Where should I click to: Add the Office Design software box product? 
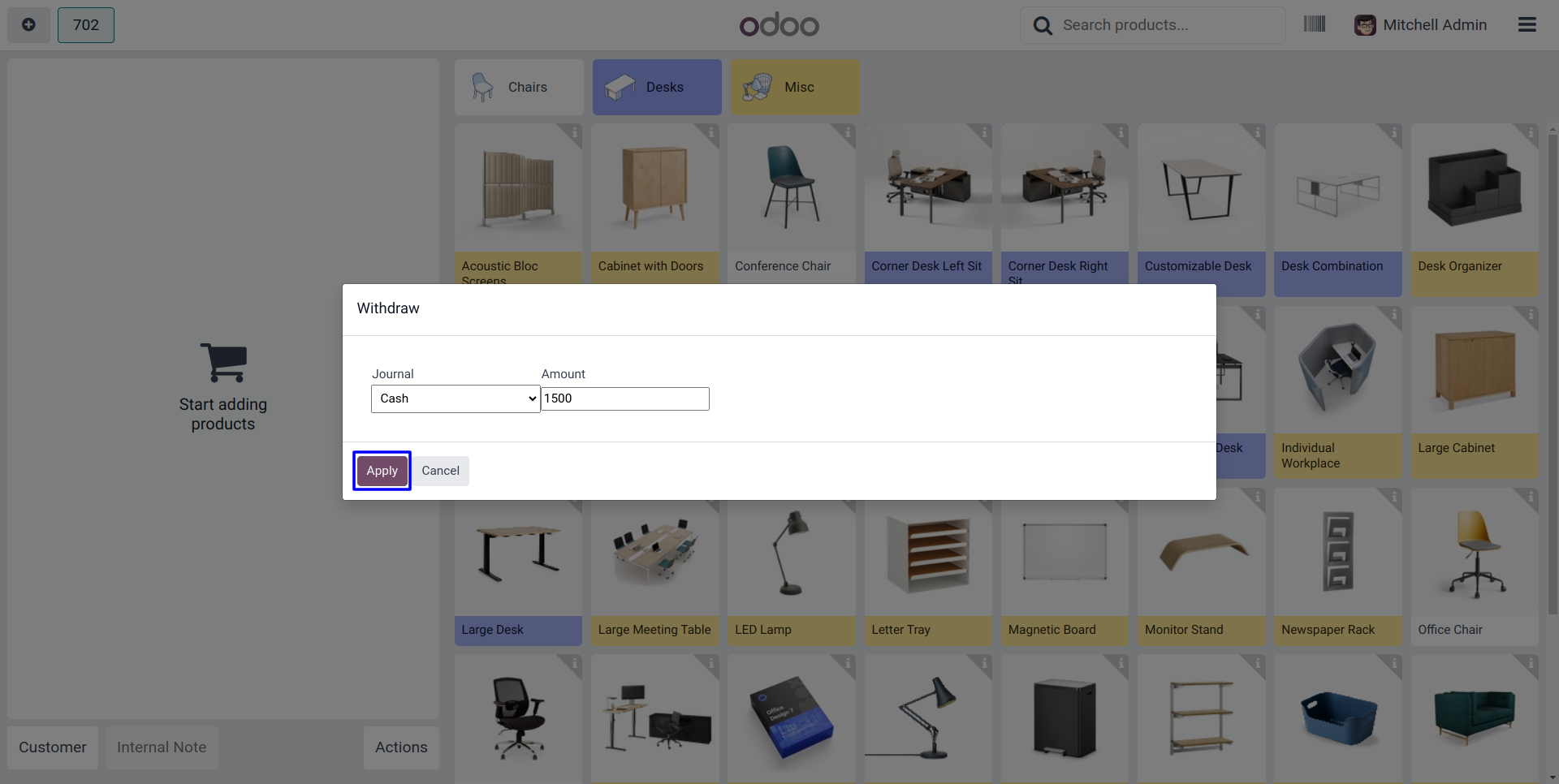pyautogui.click(x=792, y=719)
